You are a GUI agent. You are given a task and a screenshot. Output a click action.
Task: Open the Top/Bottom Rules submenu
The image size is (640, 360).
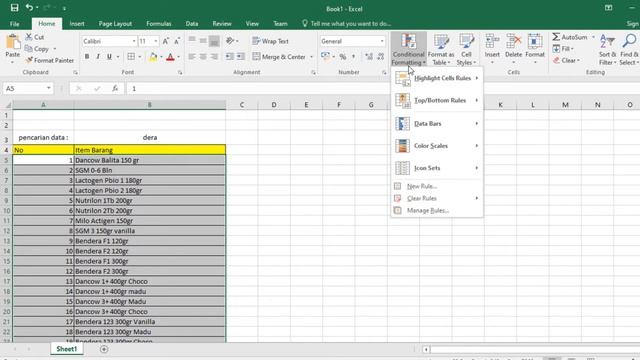pos(437,100)
